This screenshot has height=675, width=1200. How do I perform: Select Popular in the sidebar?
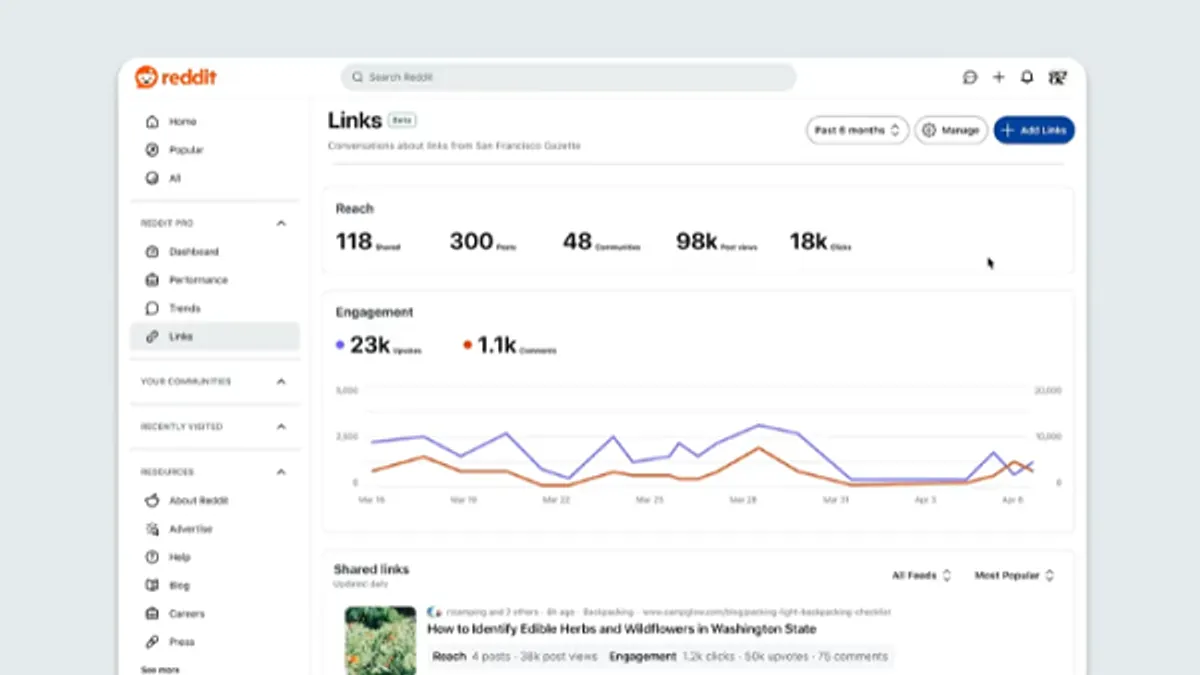[185, 150]
